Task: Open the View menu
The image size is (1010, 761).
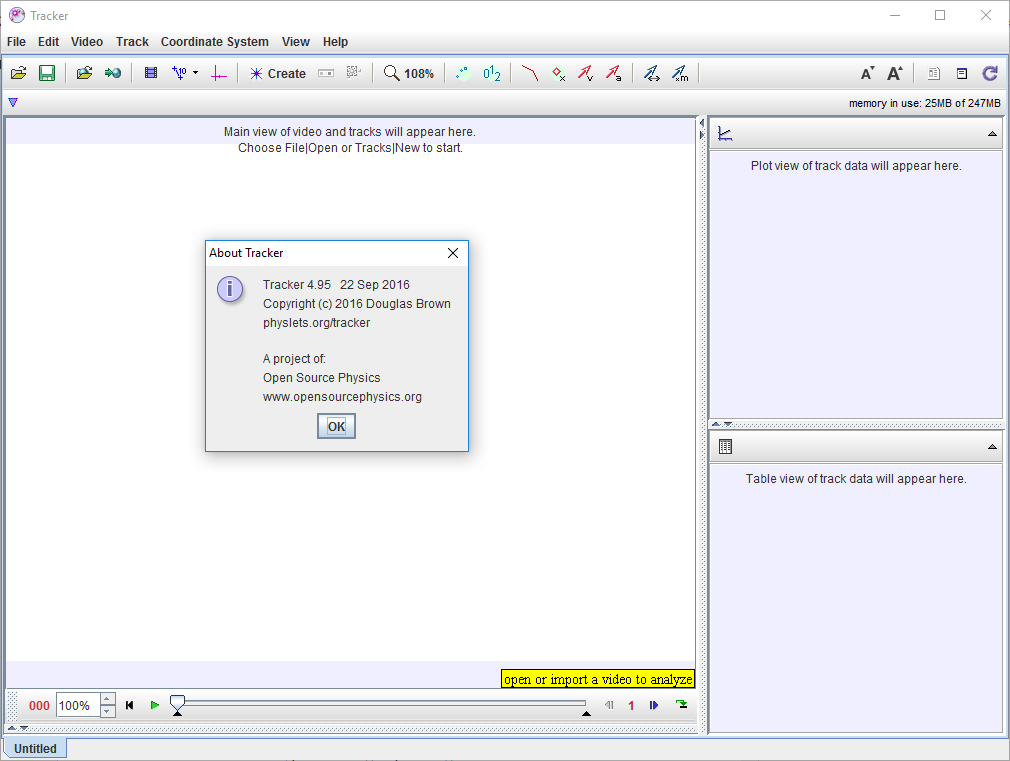Action: tap(296, 42)
